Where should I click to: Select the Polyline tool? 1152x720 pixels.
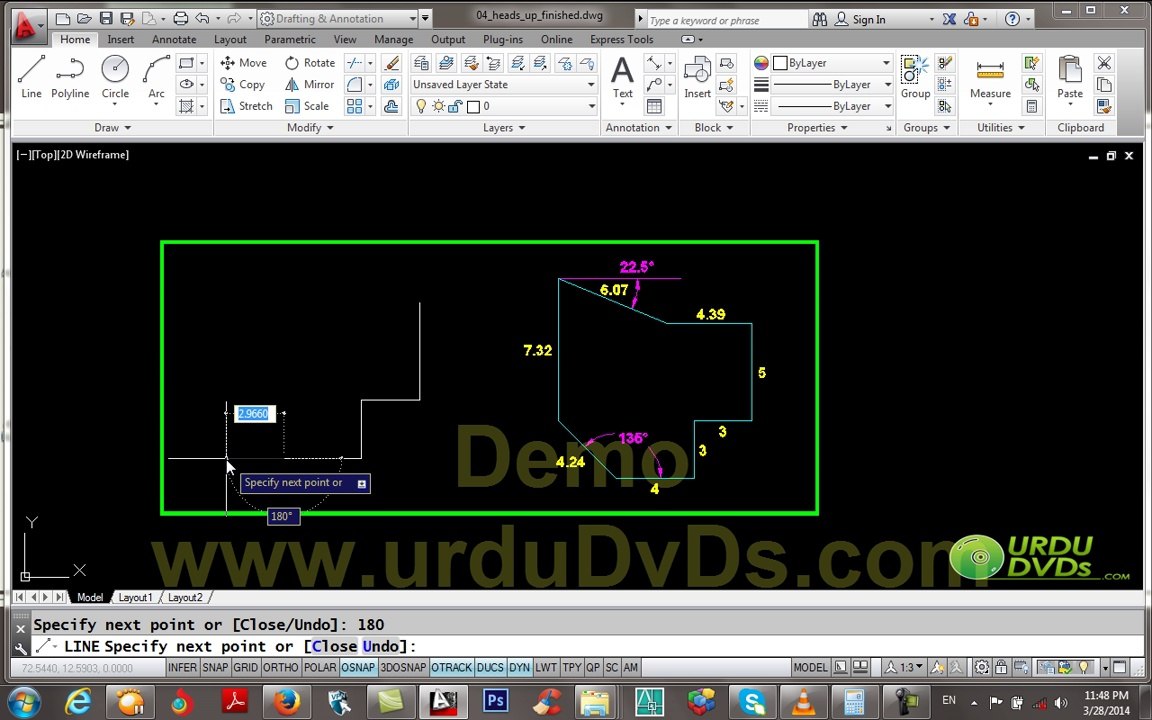point(70,77)
